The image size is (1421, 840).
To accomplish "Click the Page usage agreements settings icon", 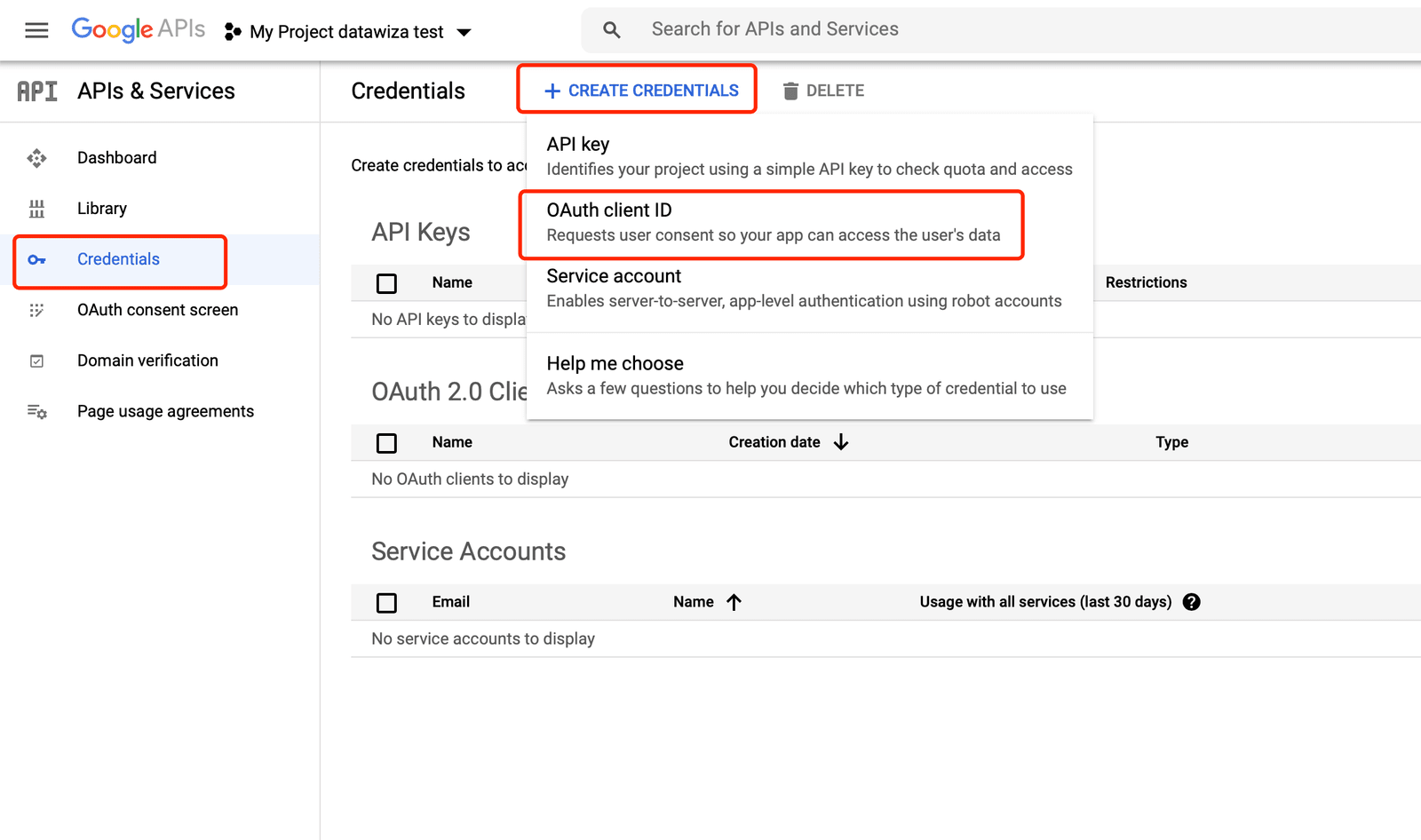I will click(x=36, y=411).
